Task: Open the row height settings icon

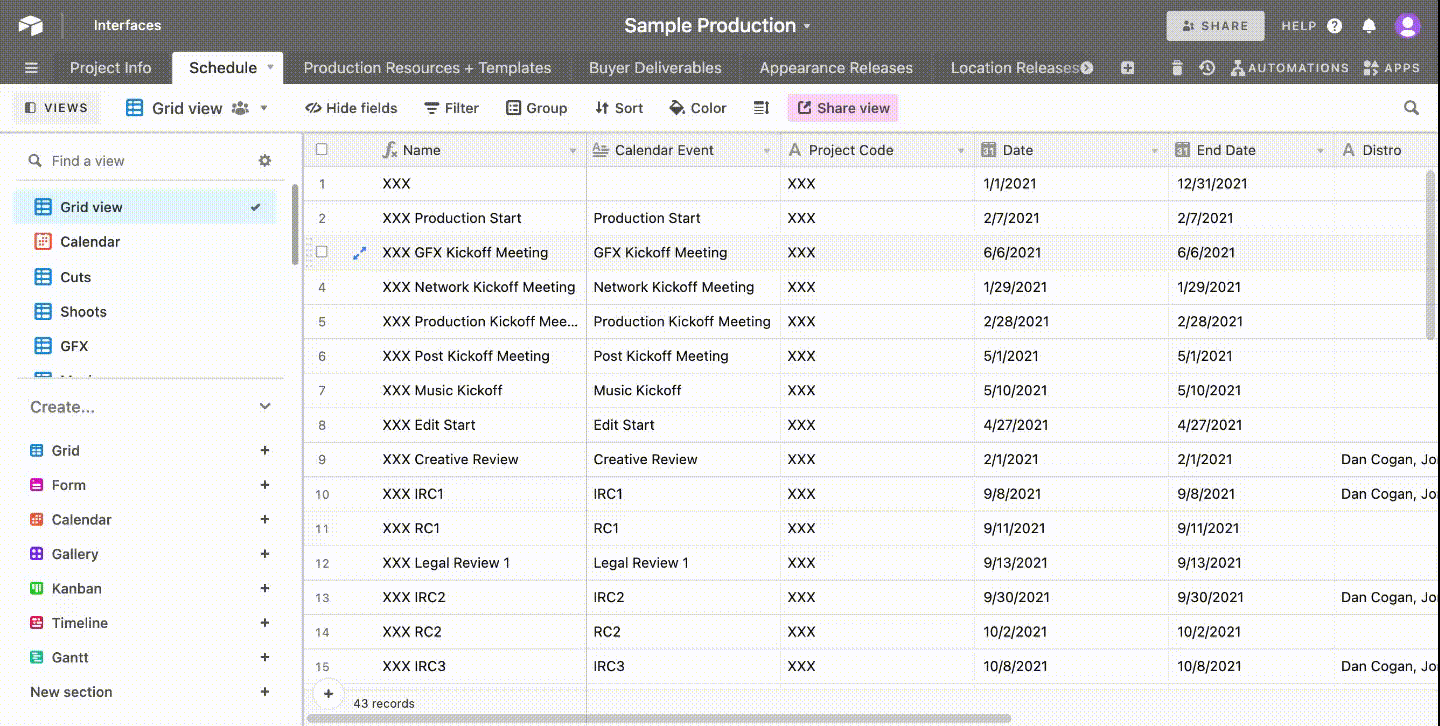Action: tap(761, 107)
